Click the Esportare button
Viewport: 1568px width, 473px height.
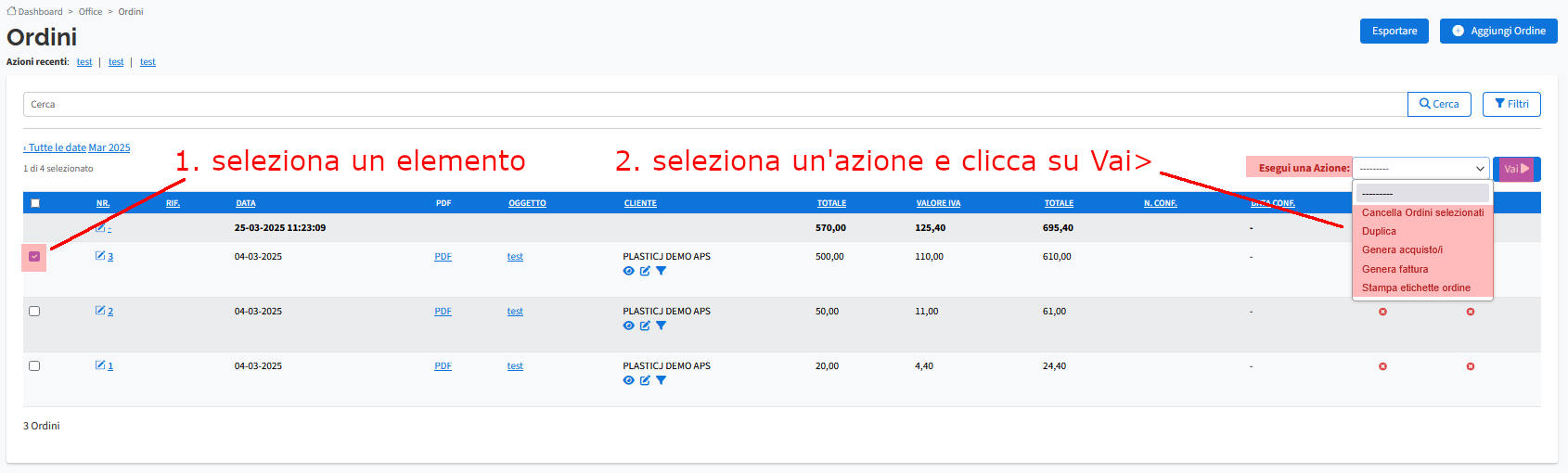click(x=1394, y=31)
